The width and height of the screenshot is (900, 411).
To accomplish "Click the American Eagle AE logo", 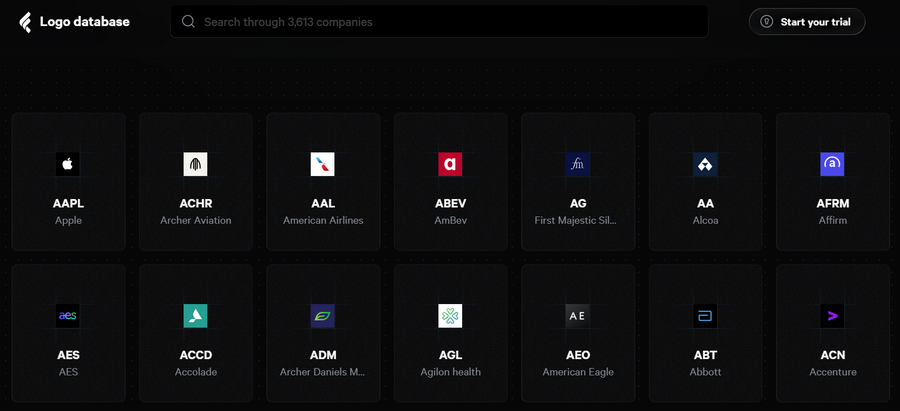I will [578, 316].
